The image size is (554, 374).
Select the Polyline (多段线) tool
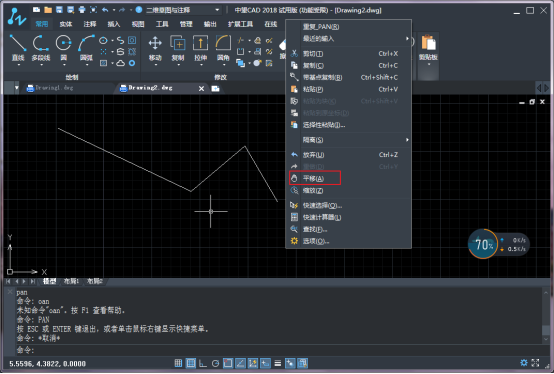(41, 48)
